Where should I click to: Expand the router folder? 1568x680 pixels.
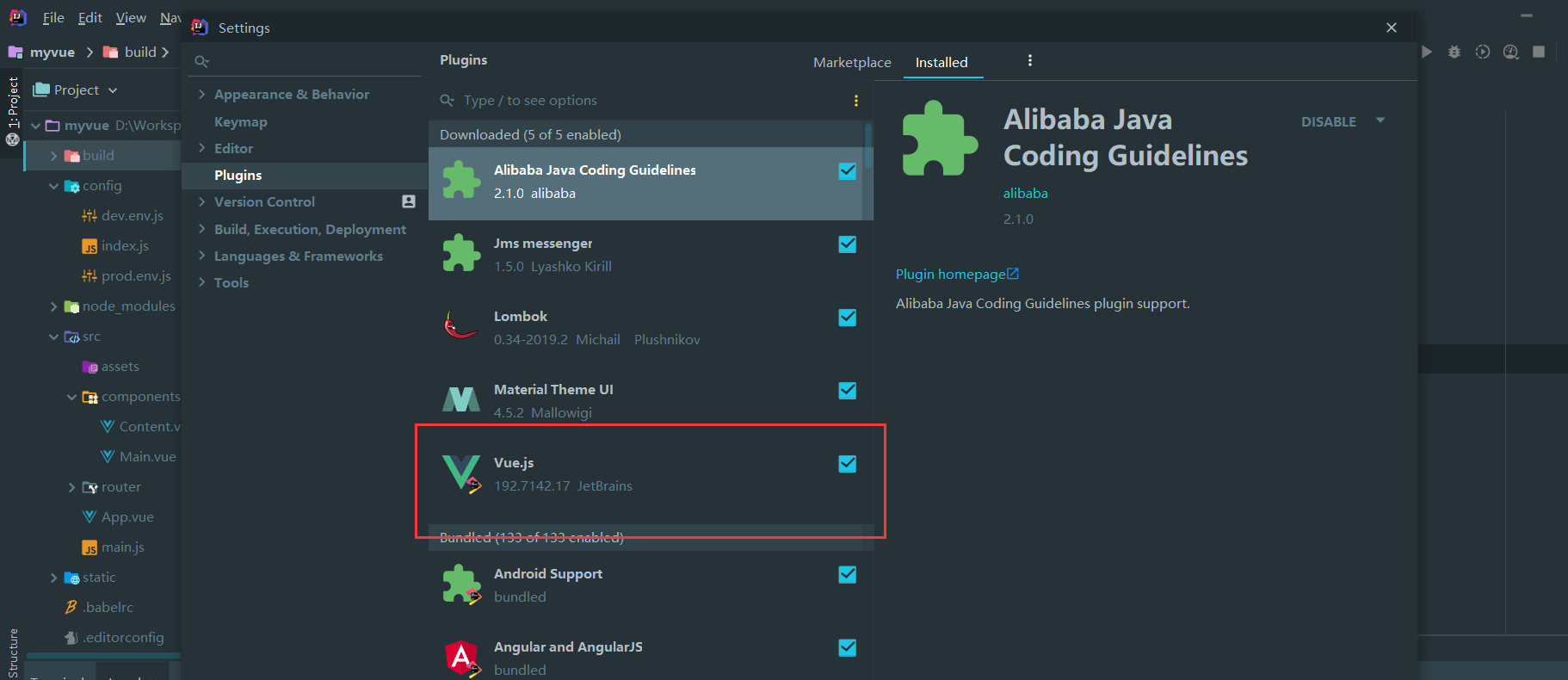tap(71, 487)
